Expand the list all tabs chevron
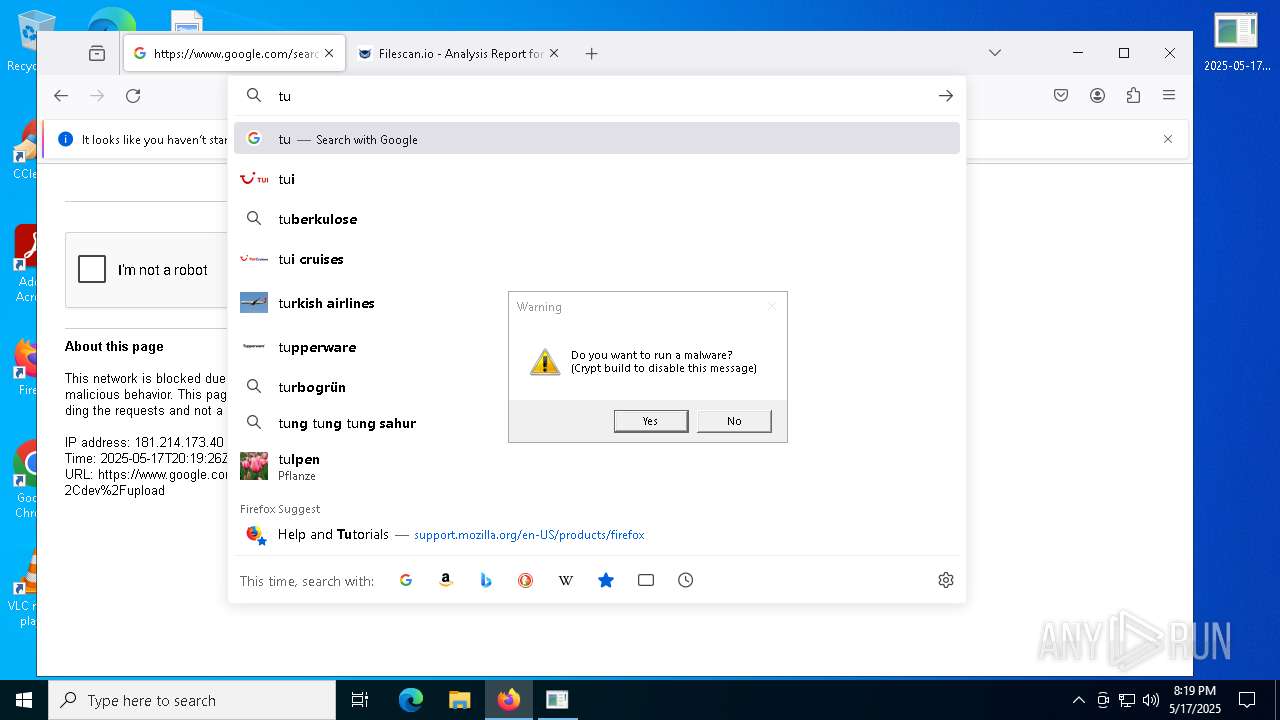The width and height of the screenshot is (1280, 720). (994, 53)
